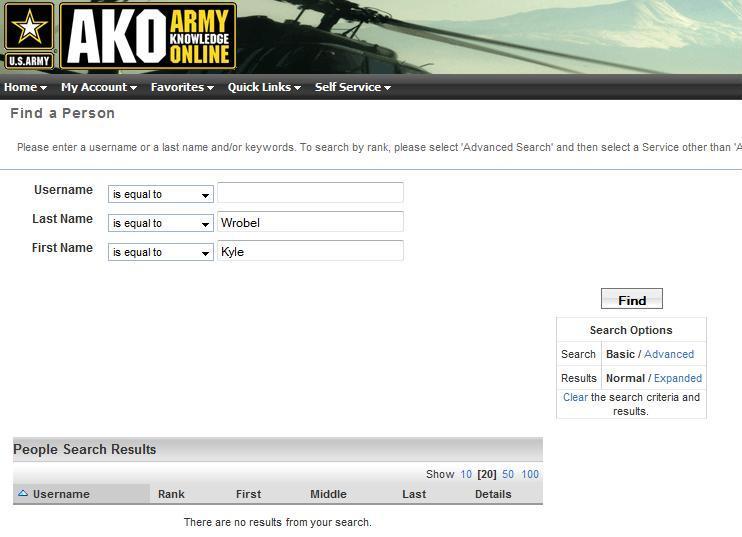The image size is (742, 537).
Task: Open the Home menu
Action: pyautogui.click(x=25, y=87)
